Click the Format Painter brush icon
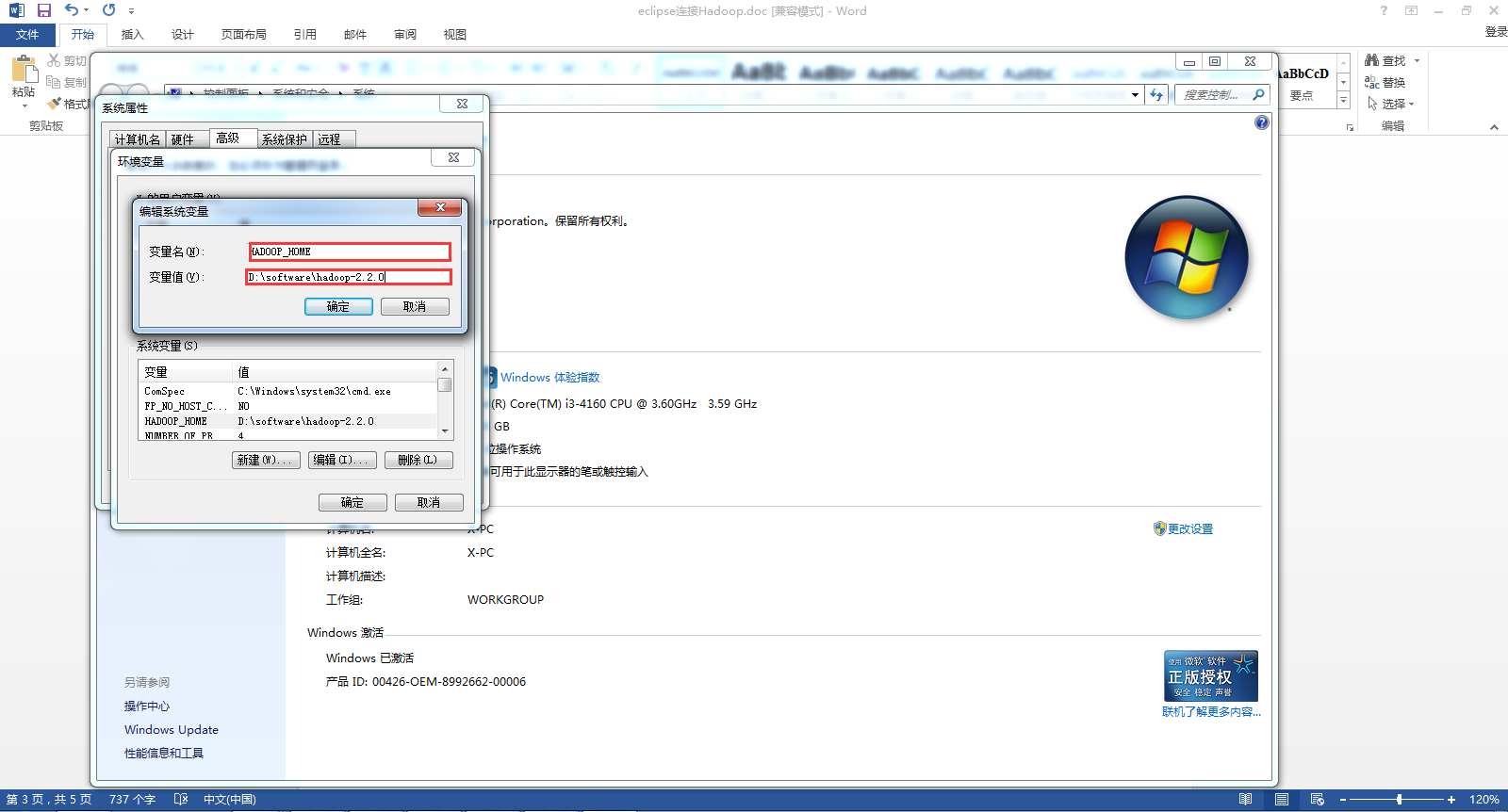This screenshot has width=1508, height=812. pyautogui.click(x=54, y=104)
